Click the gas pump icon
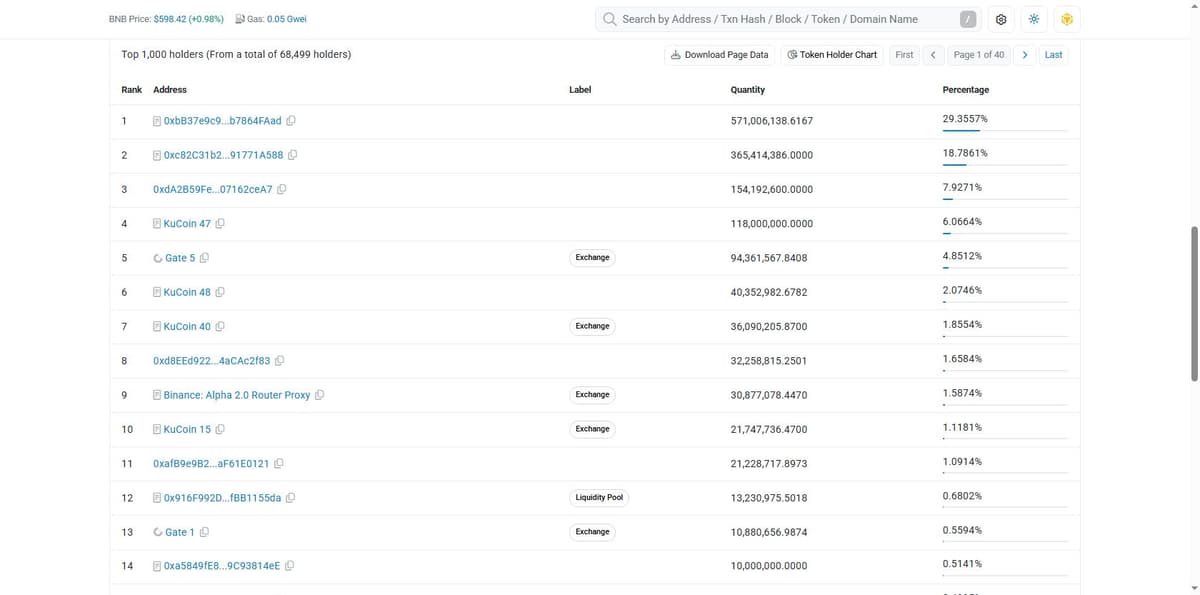The height and width of the screenshot is (595, 1200). coord(239,19)
